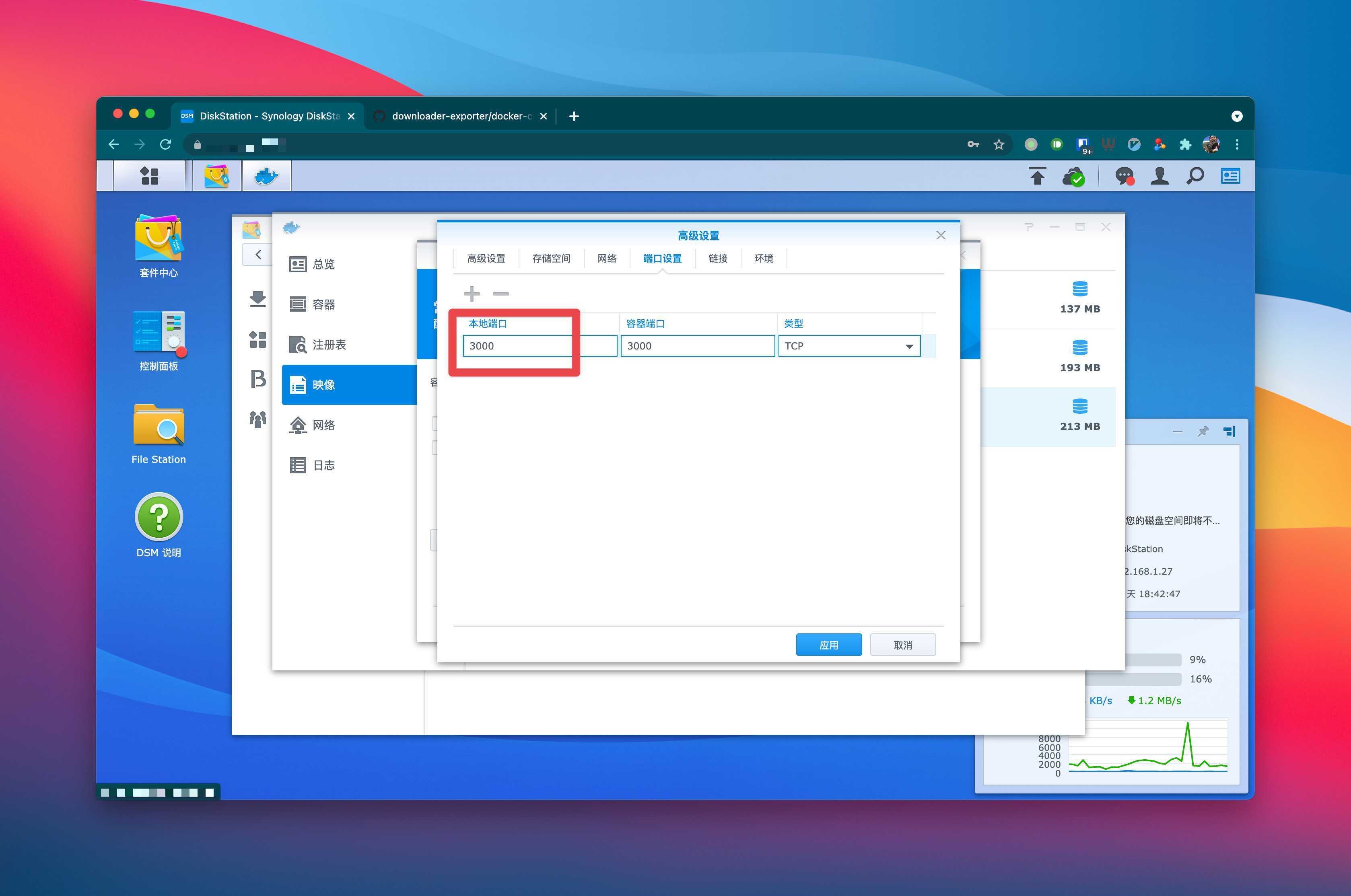Screen dimensions: 1351x896
Task: Switch to 网络 tab in dialog
Action: point(607,258)
